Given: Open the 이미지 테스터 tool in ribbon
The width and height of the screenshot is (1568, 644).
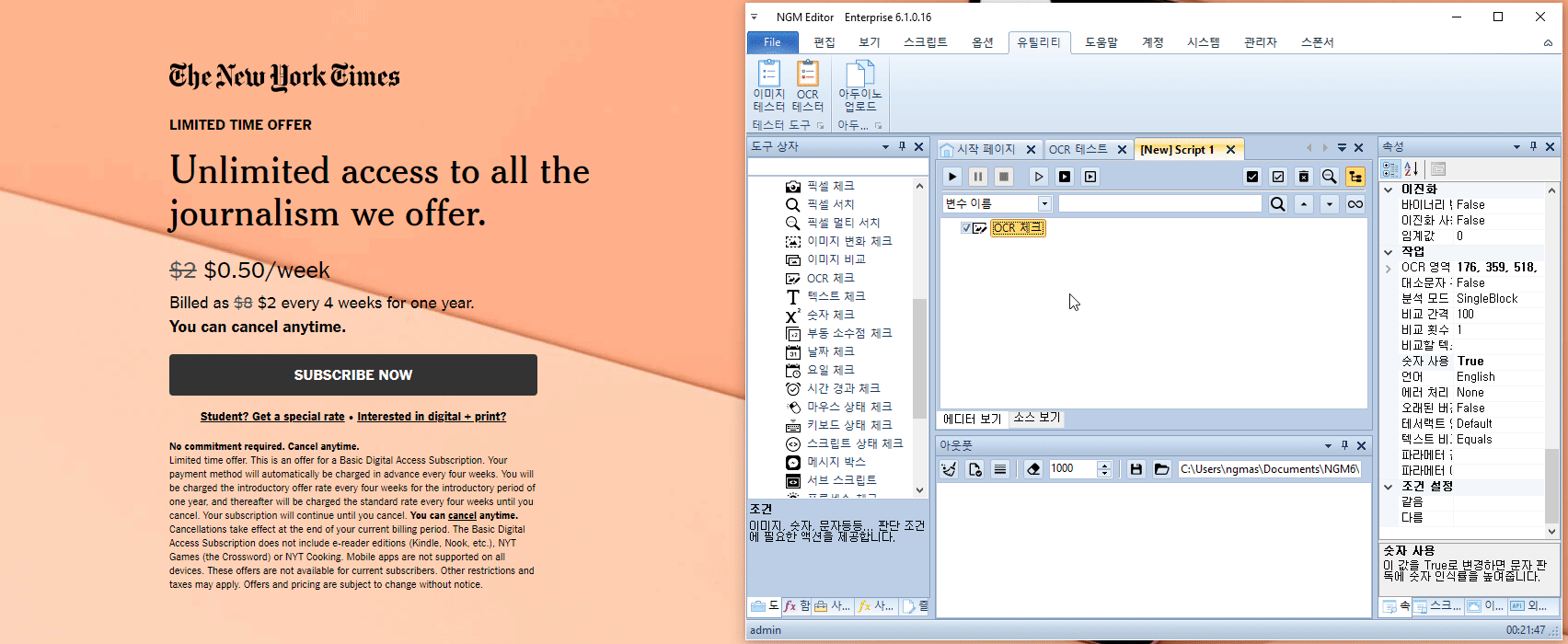Looking at the screenshot, I should click(x=768, y=86).
